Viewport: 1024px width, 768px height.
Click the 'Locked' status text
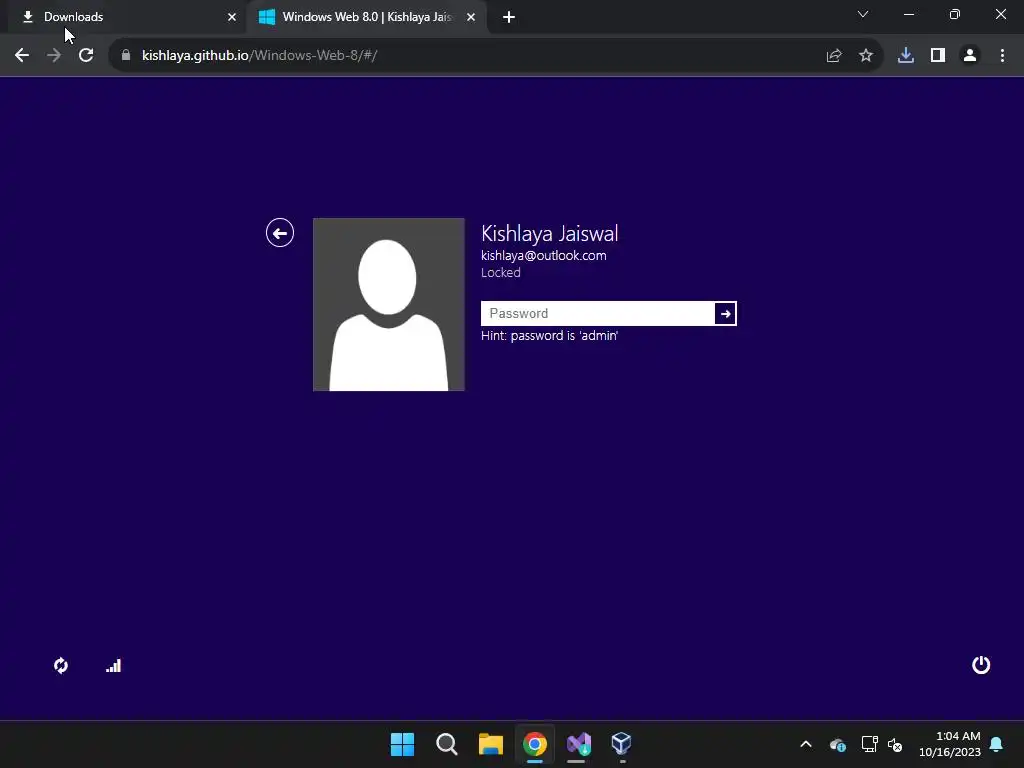[501, 273]
